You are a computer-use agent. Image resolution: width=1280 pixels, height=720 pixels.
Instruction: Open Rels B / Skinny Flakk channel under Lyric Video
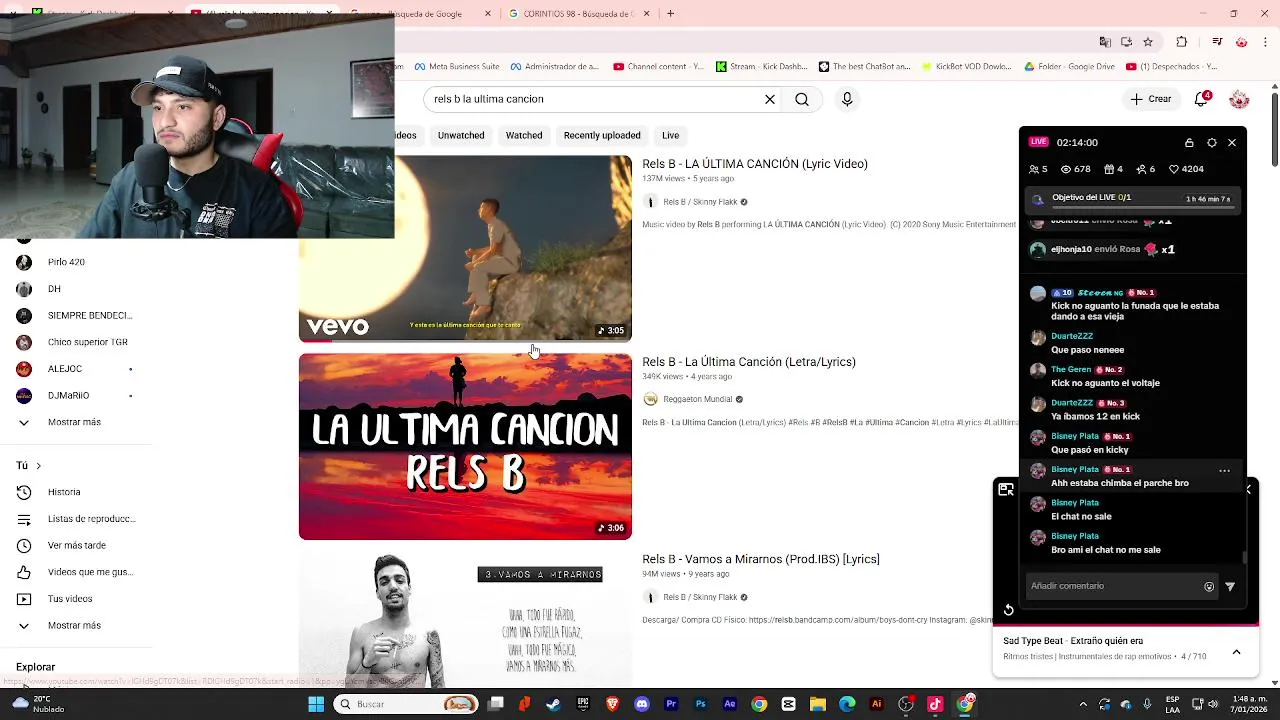pyautogui.click(x=700, y=202)
